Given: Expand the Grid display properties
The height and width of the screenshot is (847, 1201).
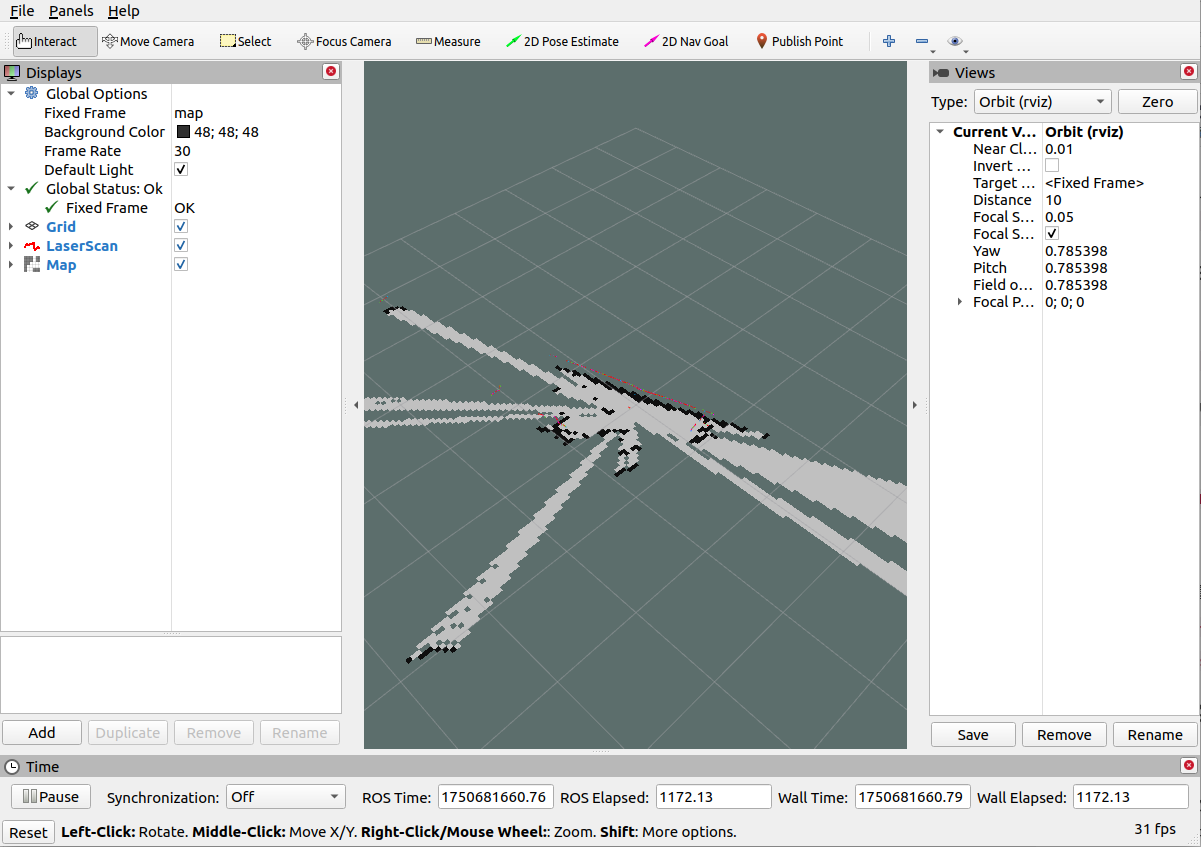Looking at the screenshot, I should pos(11,226).
